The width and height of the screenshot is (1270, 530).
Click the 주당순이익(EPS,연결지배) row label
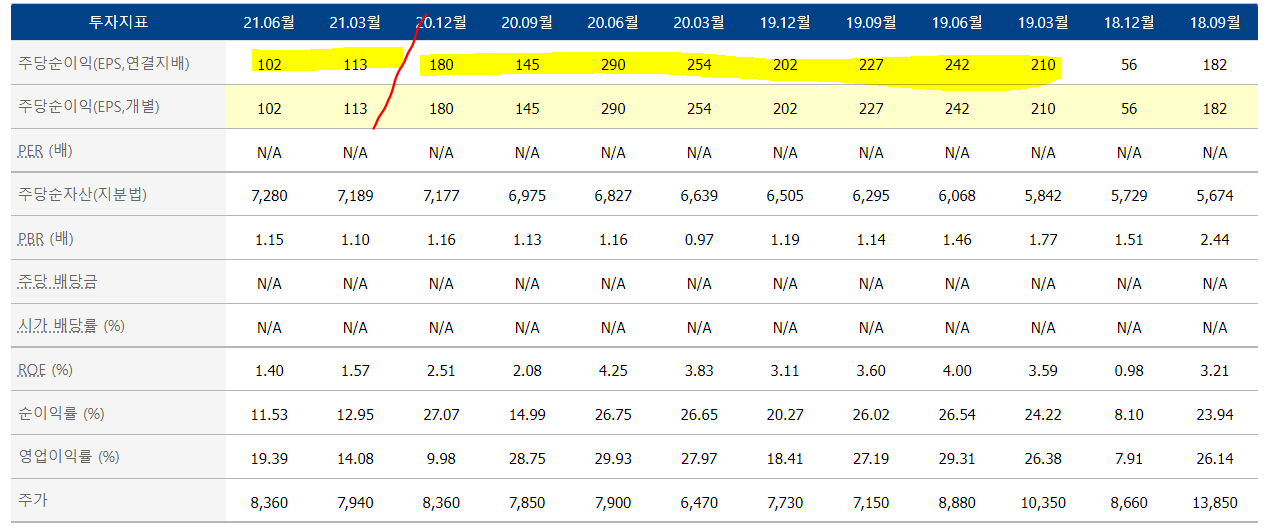(x=104, y=63)
